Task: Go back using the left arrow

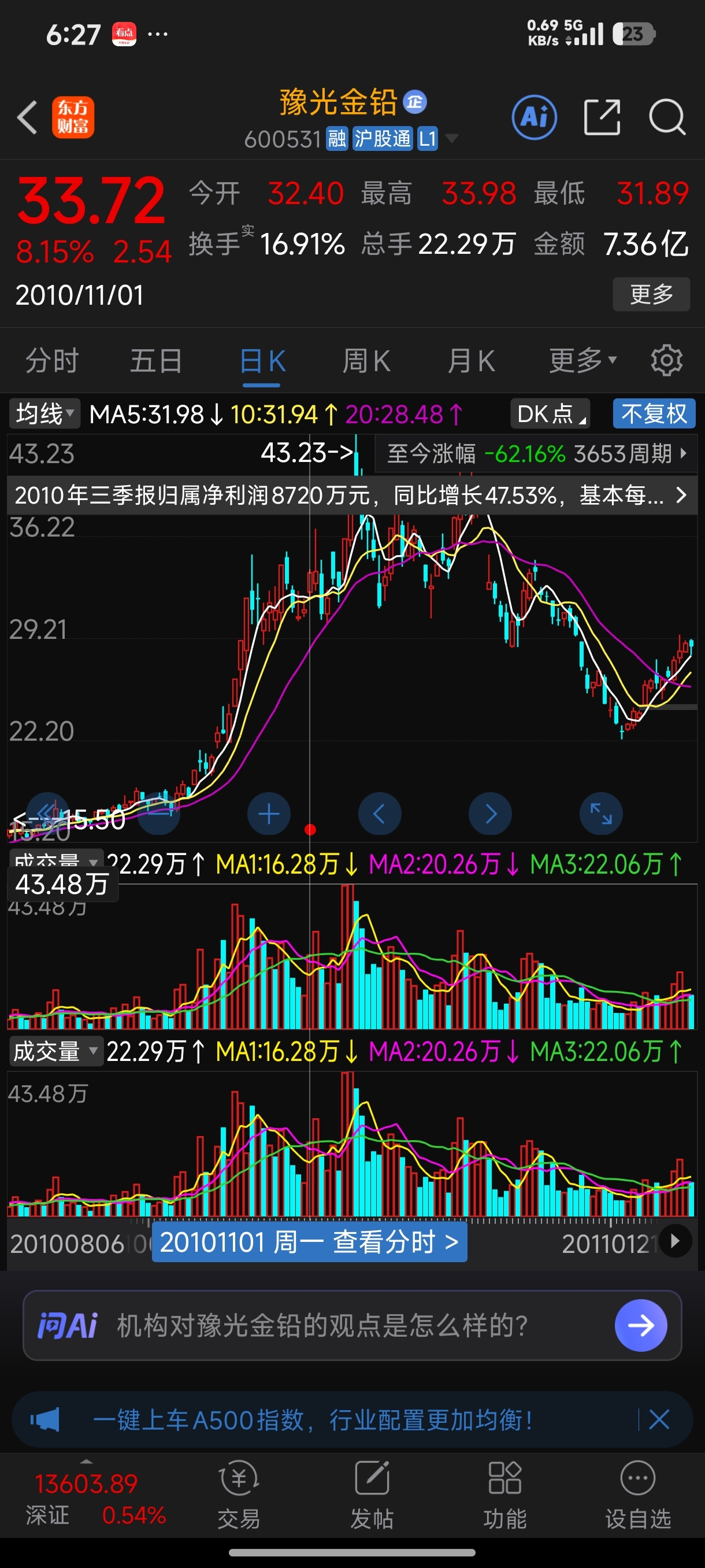Action: [27, 117]
